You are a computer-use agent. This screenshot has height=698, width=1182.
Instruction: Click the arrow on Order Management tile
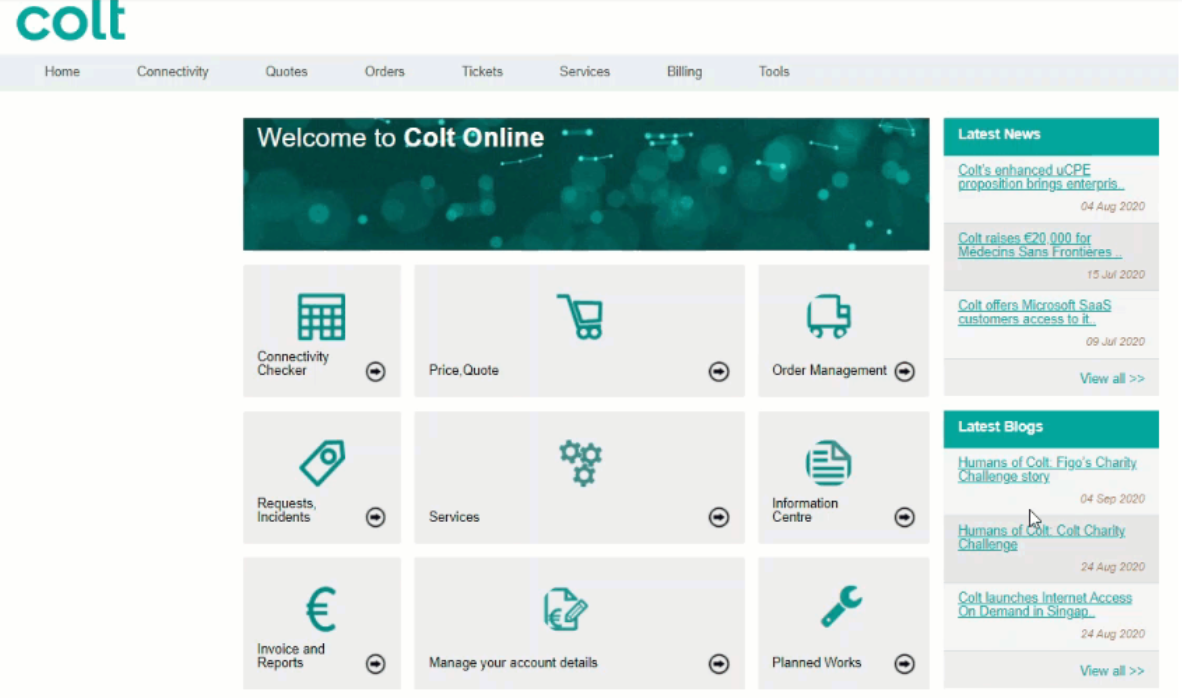point(905,371)
